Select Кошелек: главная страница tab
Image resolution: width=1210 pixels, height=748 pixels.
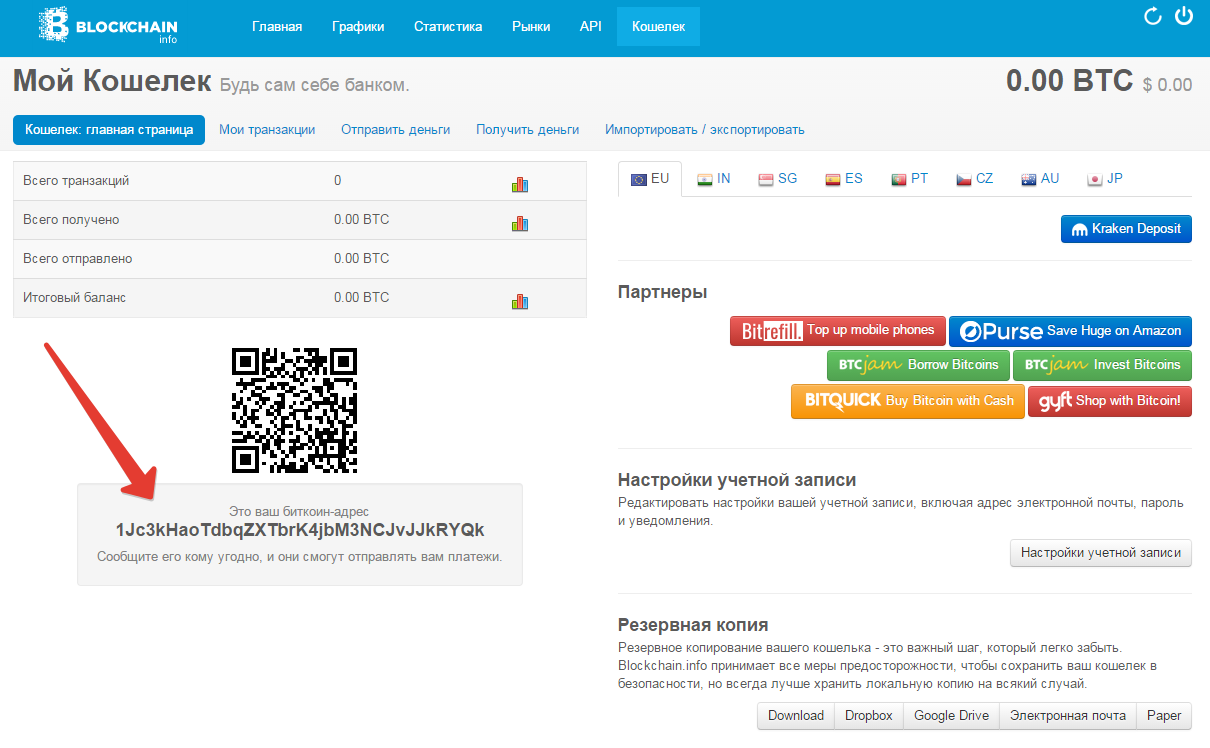click(x=109, y=130)
